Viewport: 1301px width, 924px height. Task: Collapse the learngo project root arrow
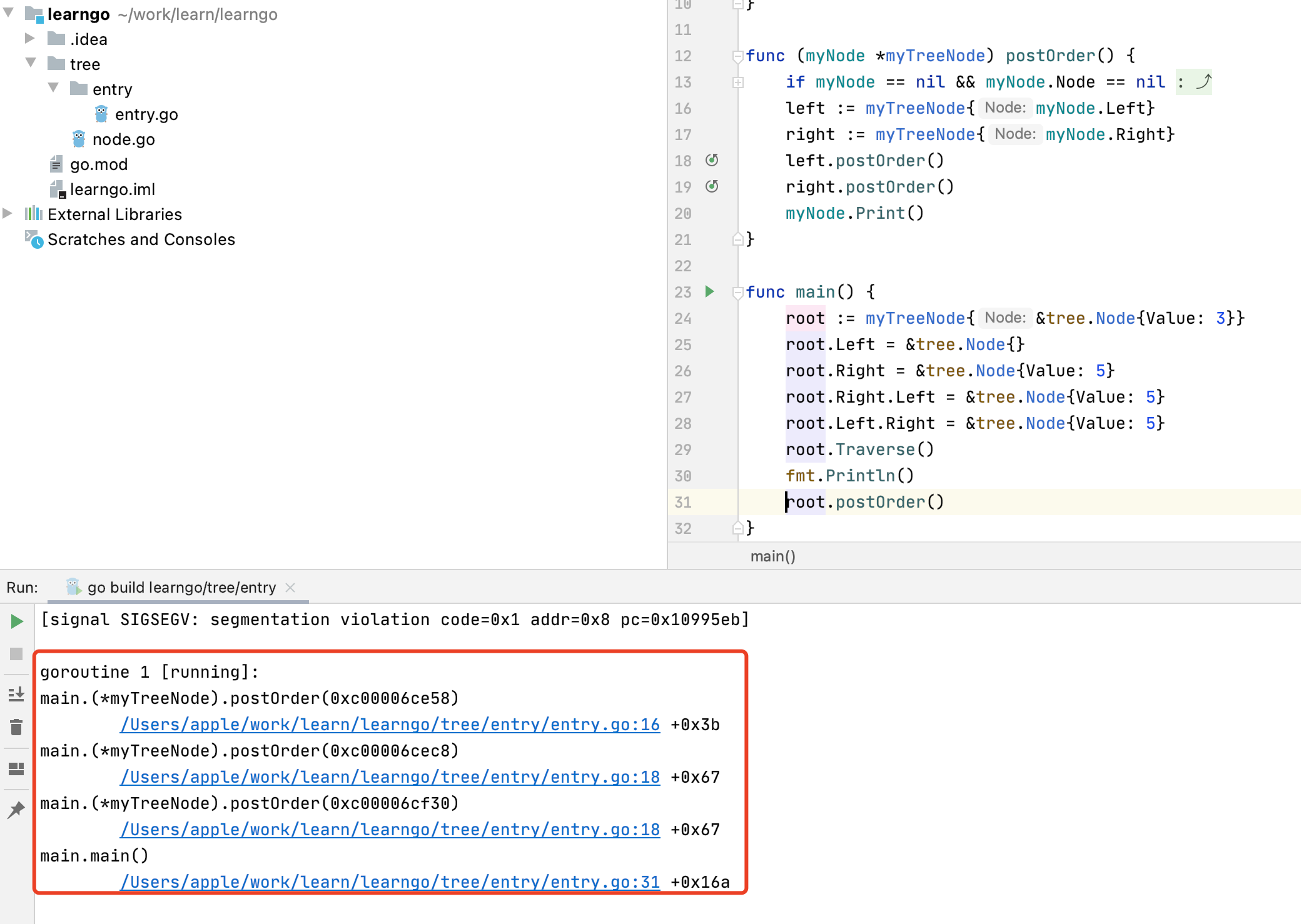9,13
